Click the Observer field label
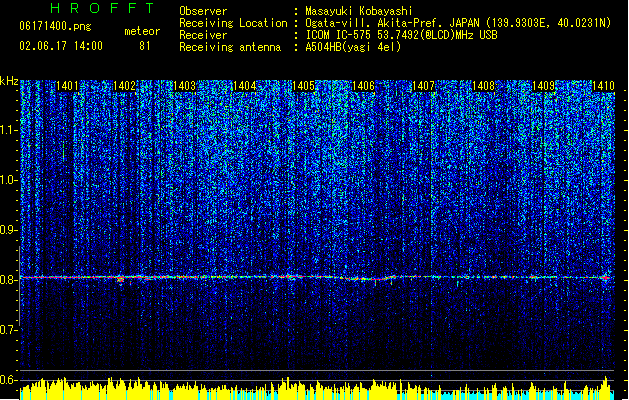 203,11
